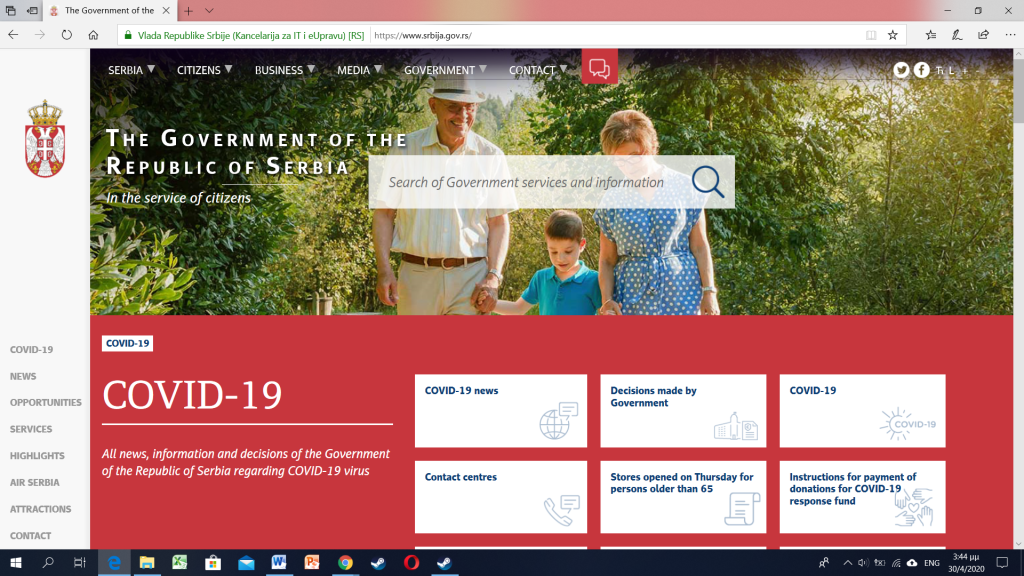
Task: Open the government's Facebook page icon
Action: point(921,70)
